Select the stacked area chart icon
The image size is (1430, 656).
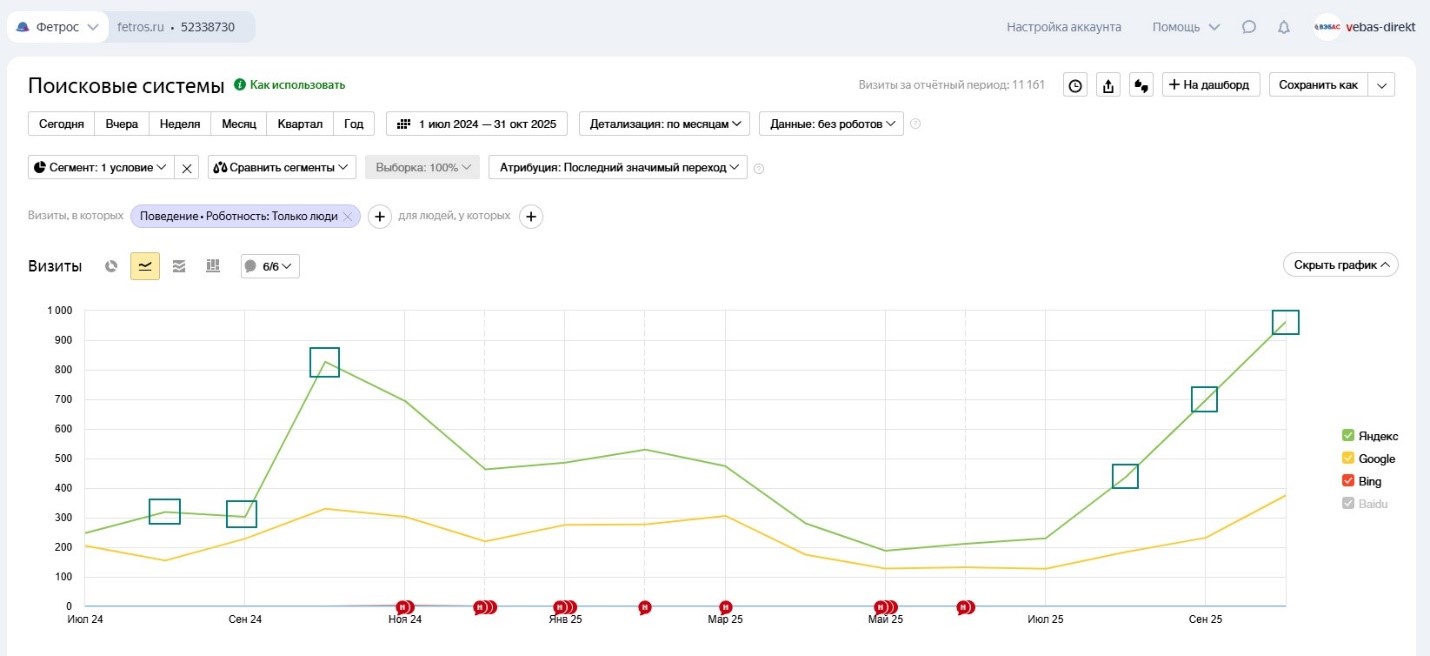[x=179, y=266]
